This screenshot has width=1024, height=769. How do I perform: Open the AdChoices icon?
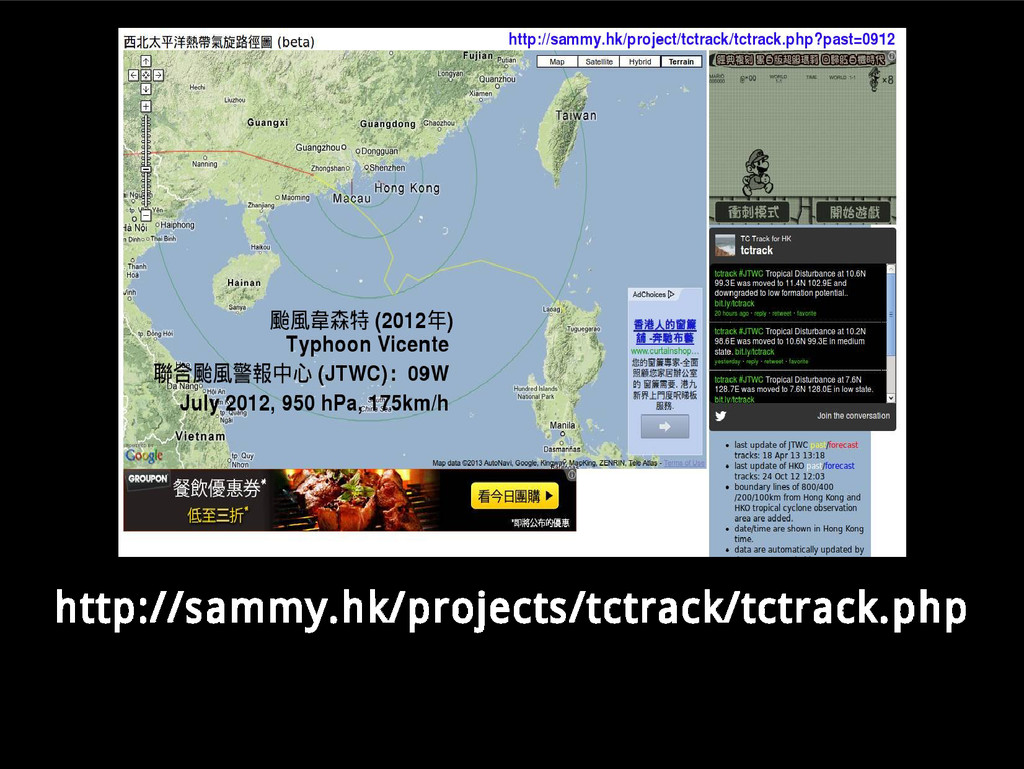click(671, 294)
